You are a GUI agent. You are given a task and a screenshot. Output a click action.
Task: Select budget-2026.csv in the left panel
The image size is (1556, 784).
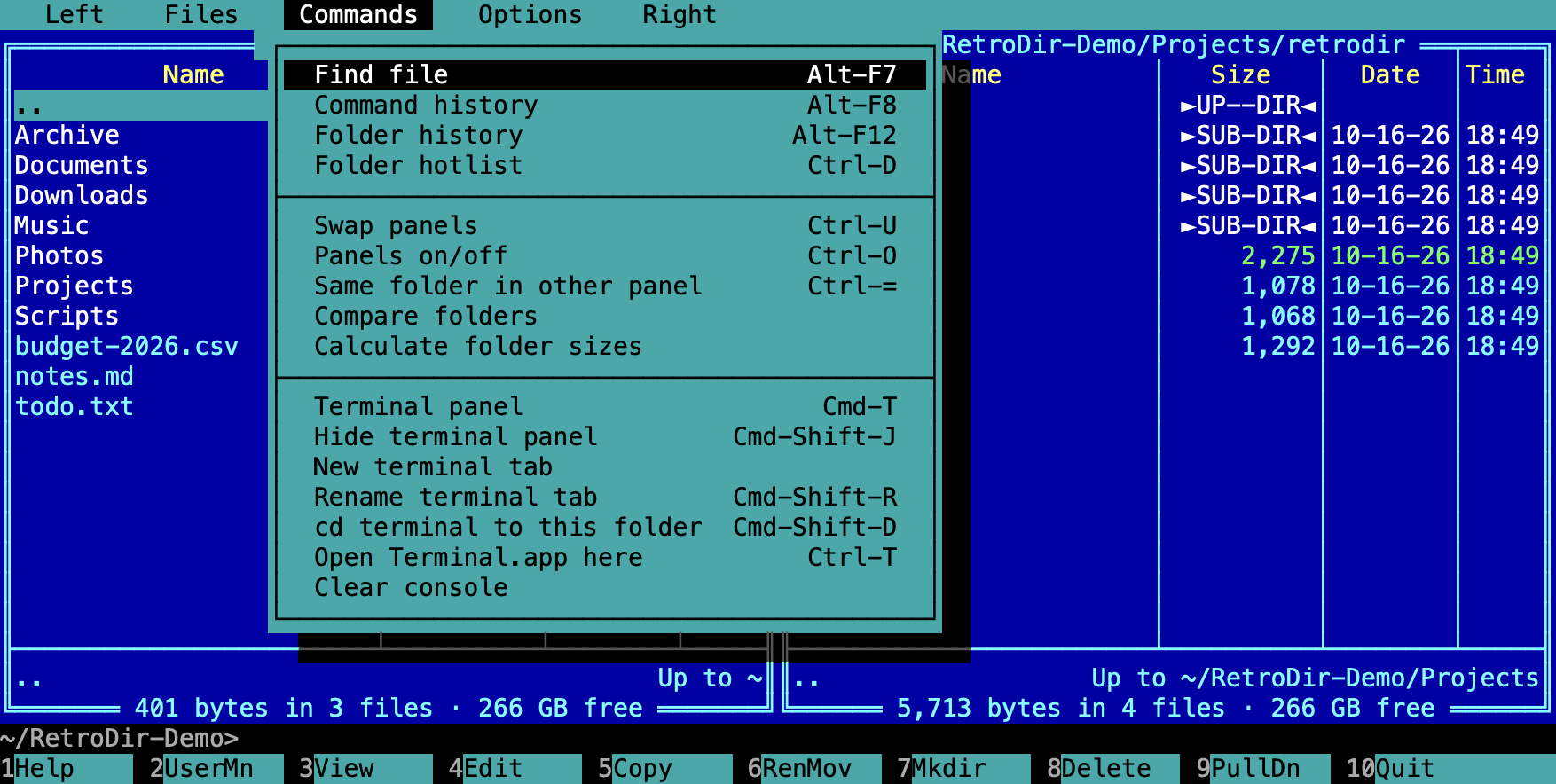[141, 347]
